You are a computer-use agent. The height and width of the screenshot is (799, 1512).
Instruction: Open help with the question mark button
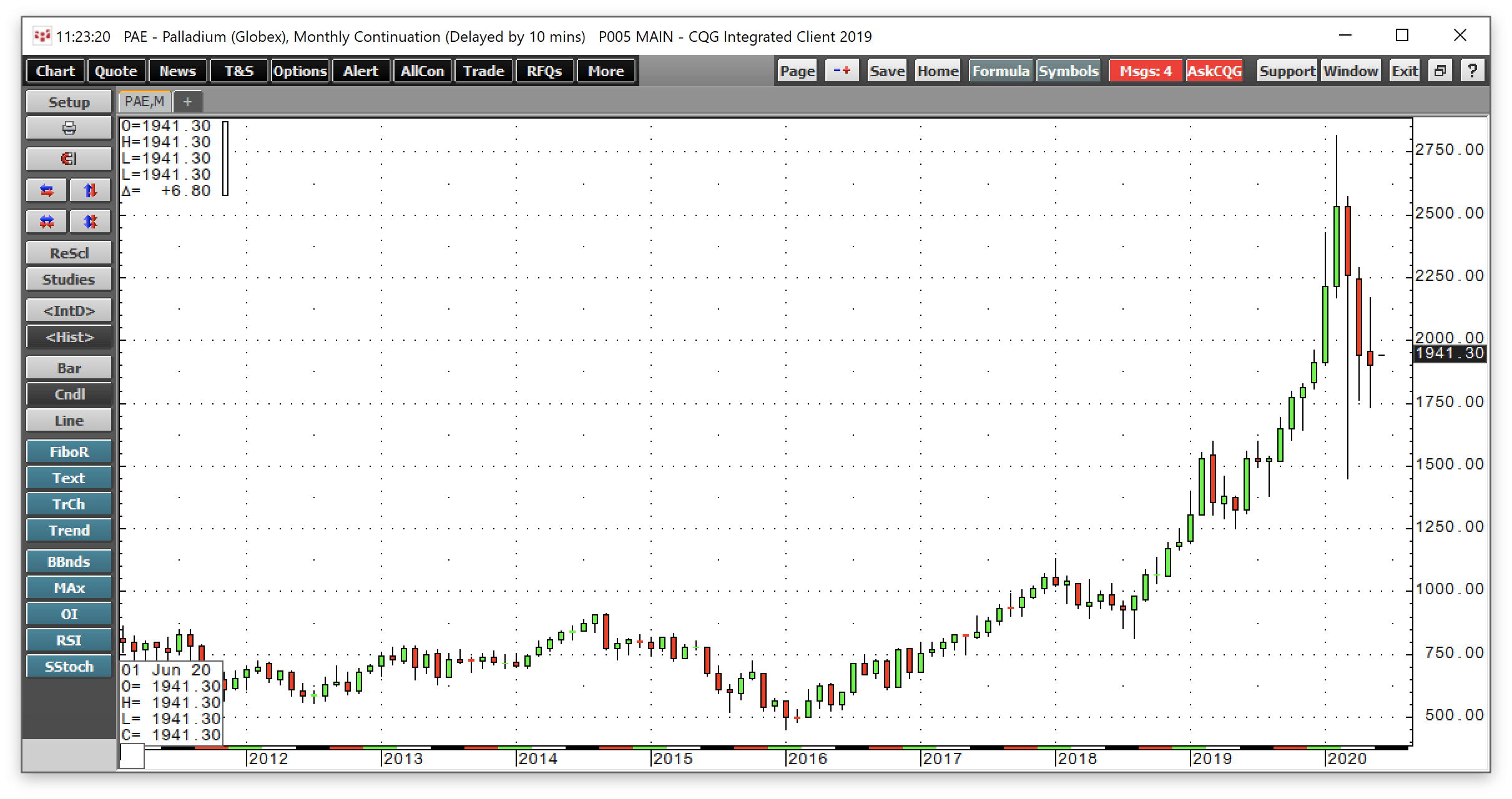[1473, 71]
